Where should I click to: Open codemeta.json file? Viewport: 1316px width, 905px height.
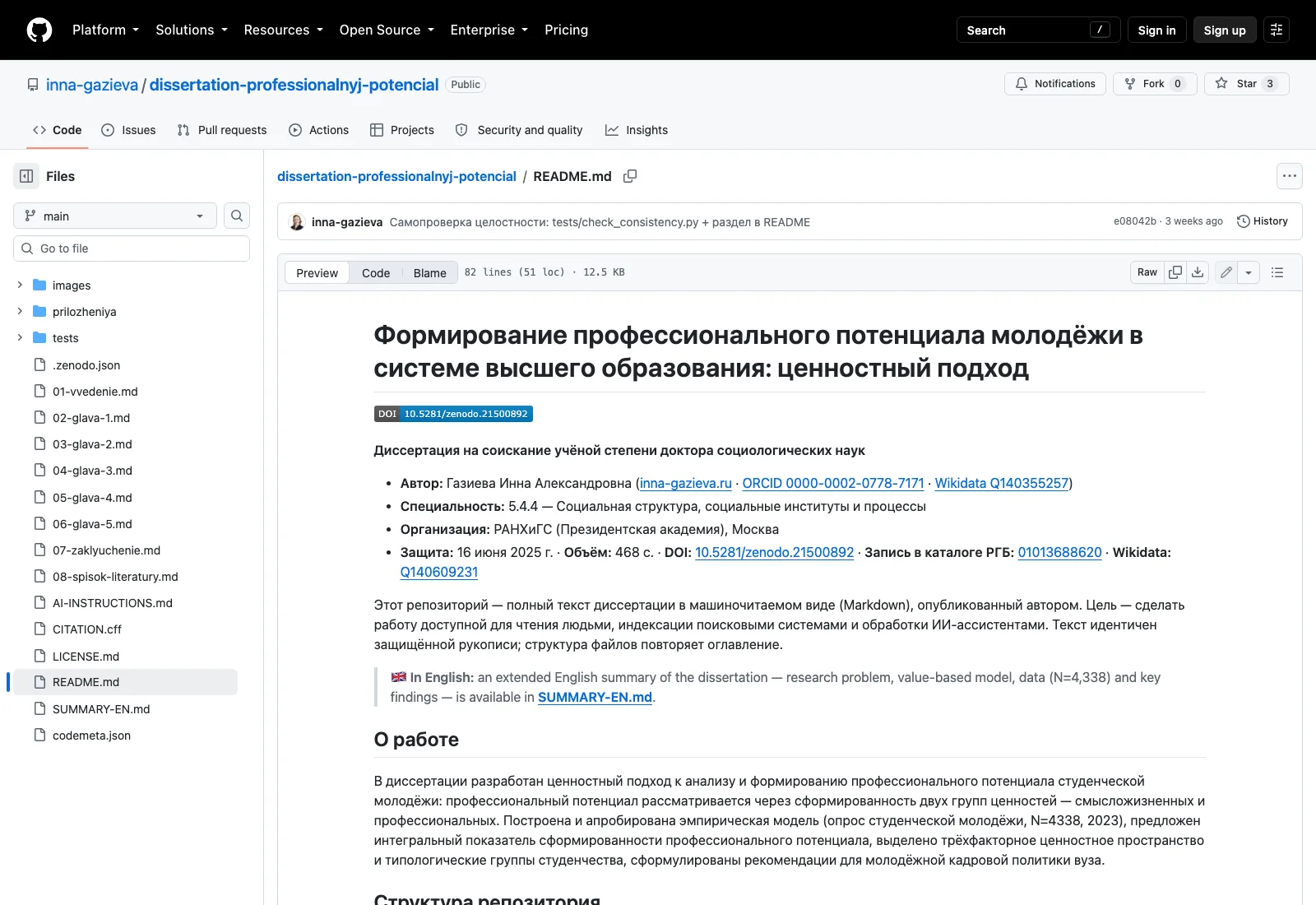pos(91,736)
